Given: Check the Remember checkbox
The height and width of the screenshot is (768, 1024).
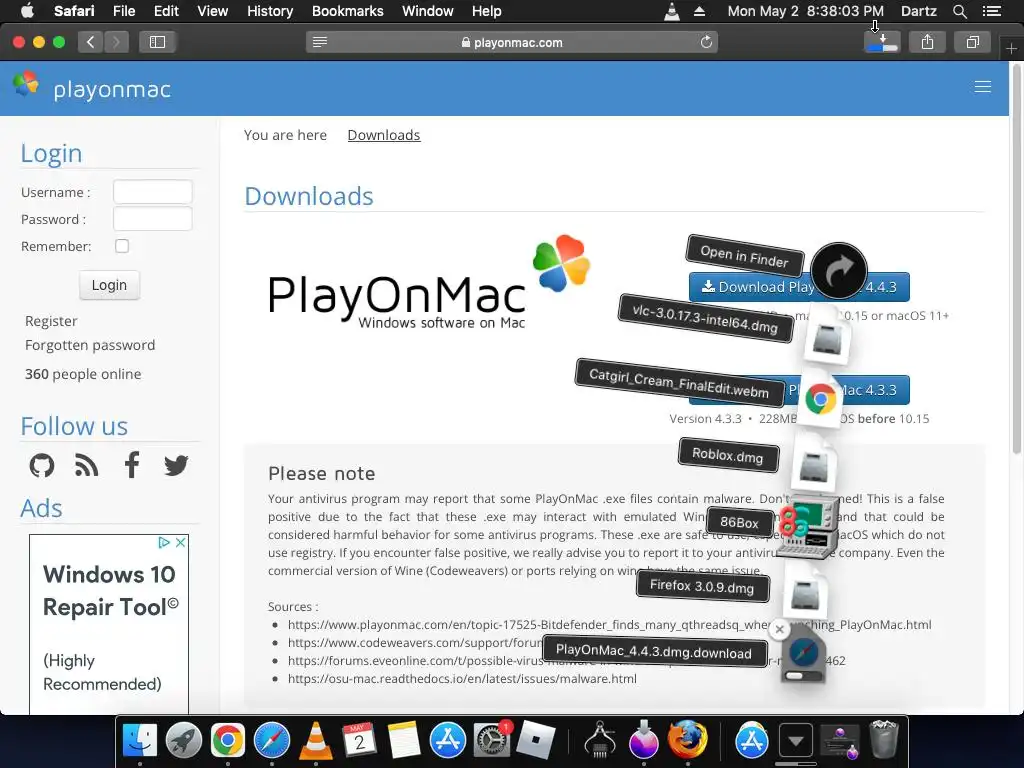Looking at the screenshot, I should pyautogui.click(x=122, y=246).
